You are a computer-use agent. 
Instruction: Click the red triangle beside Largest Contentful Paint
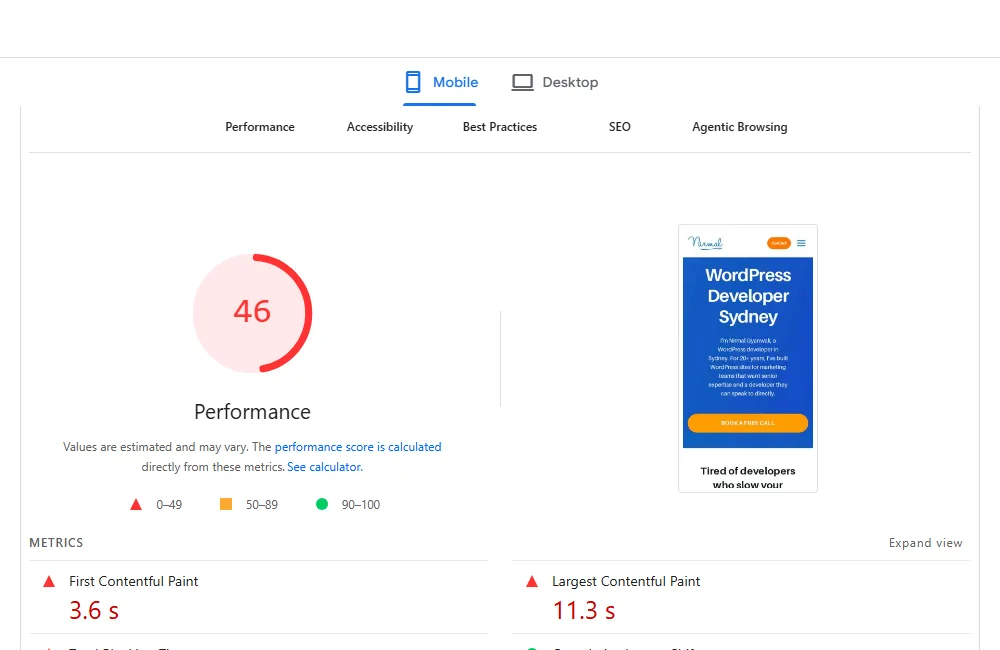pos(532,581)
